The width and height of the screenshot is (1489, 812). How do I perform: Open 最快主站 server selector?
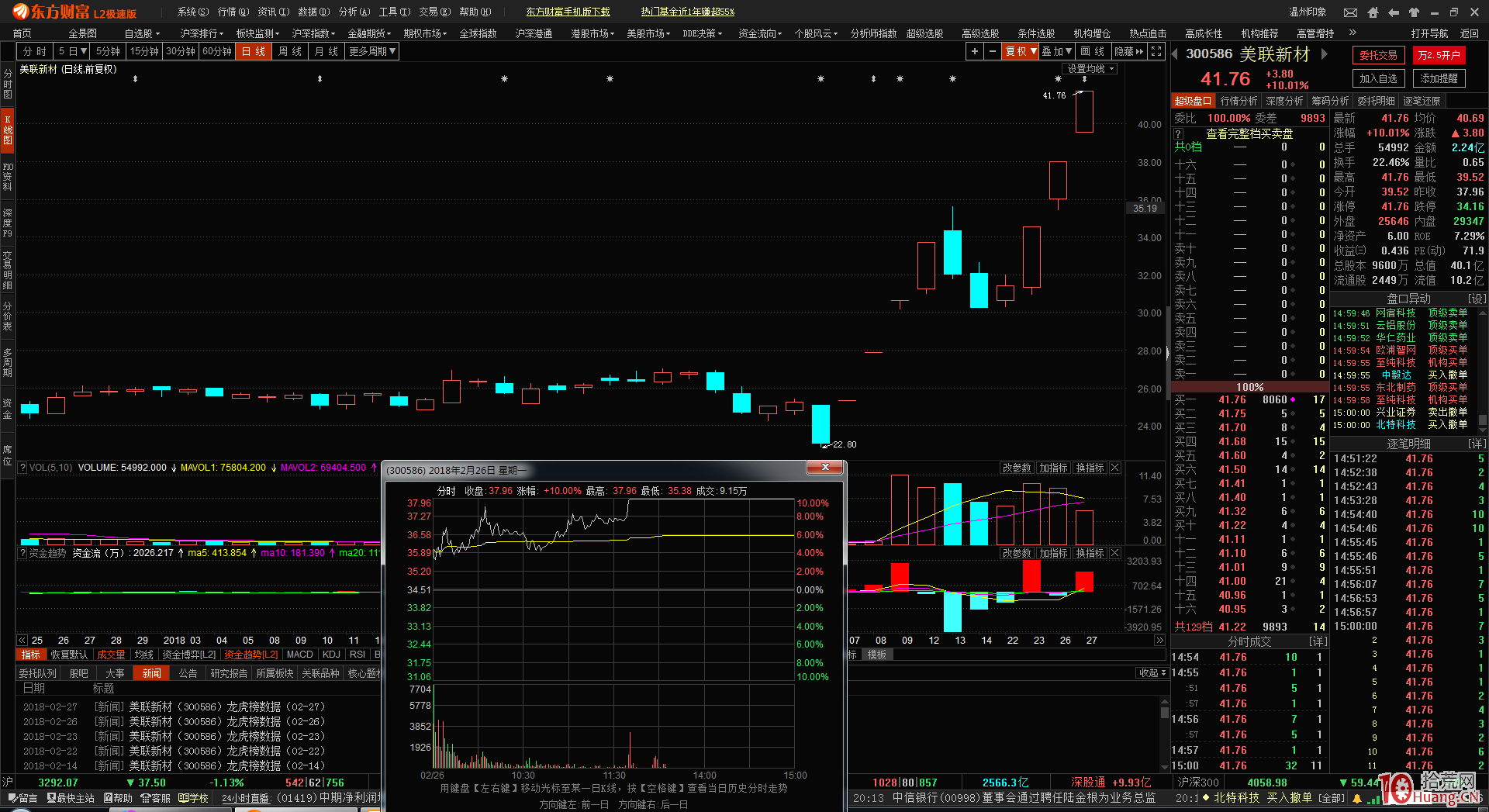point(71,798)
